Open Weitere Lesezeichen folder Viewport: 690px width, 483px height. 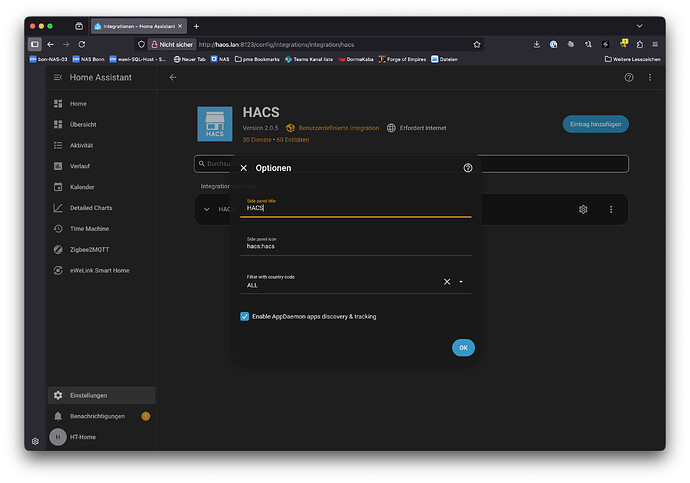(x=632, y=59)
